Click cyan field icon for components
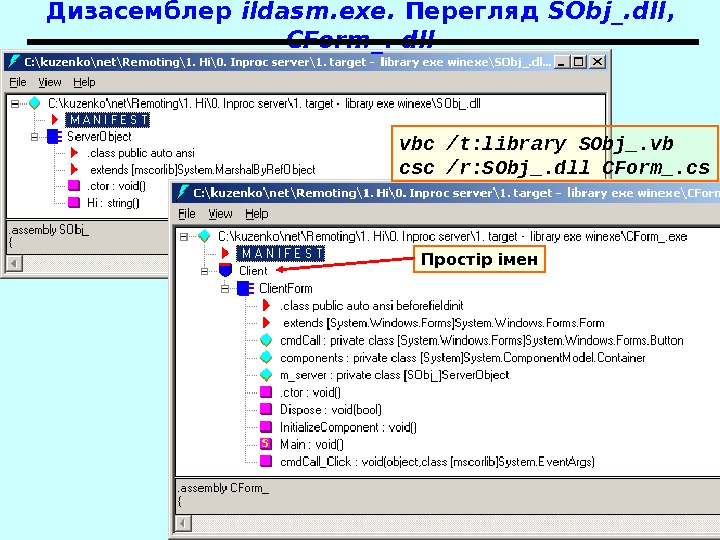Image resolution: width=720 pixels, height=540 pixels. (266, 358)
